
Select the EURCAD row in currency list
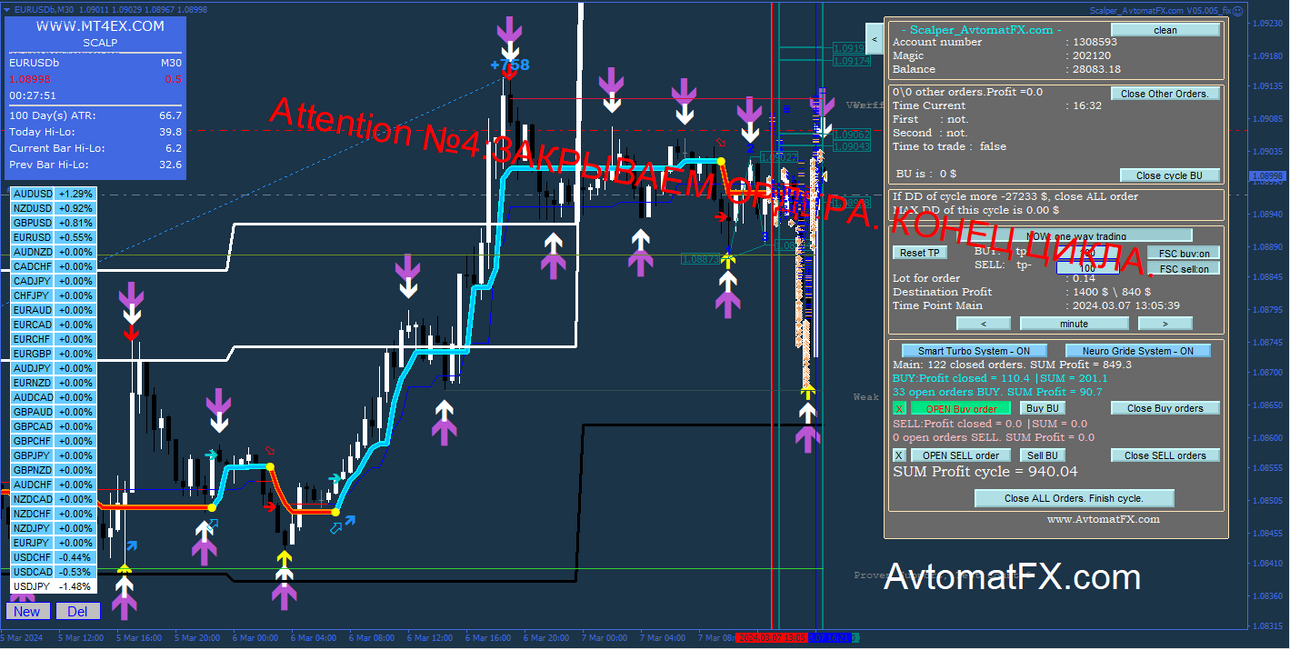coord(53,324)
